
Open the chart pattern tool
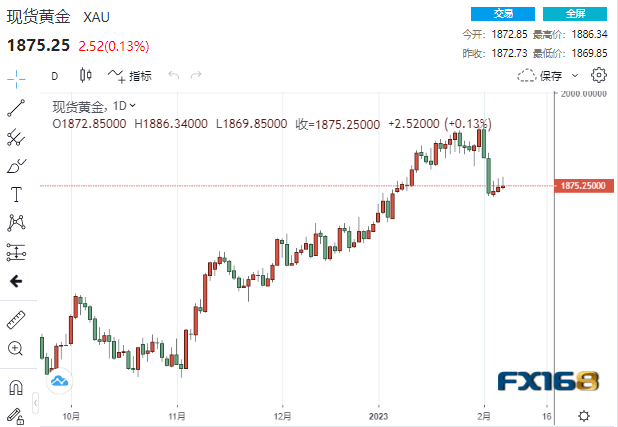point(16,222)
